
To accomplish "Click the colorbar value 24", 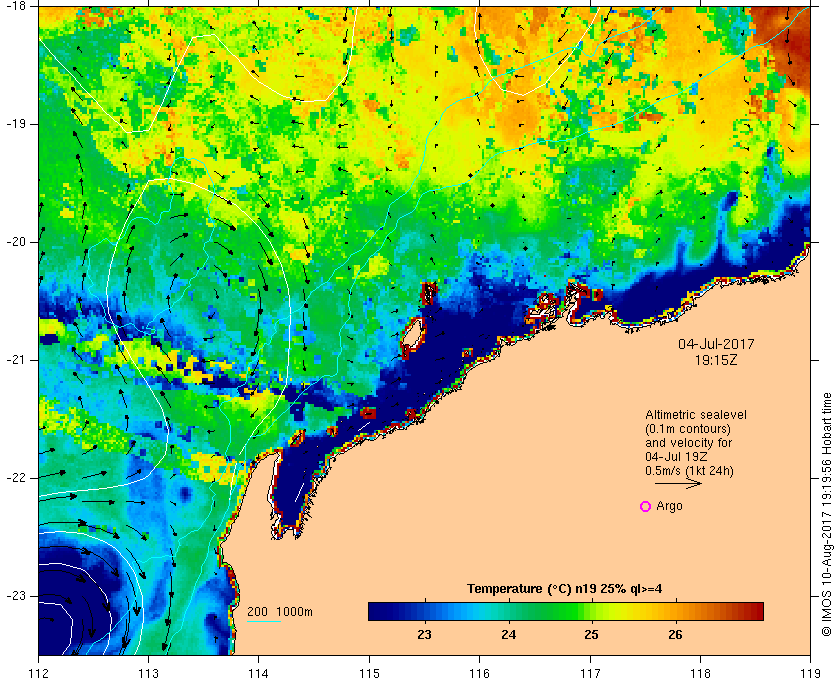I will coord(508,635).
